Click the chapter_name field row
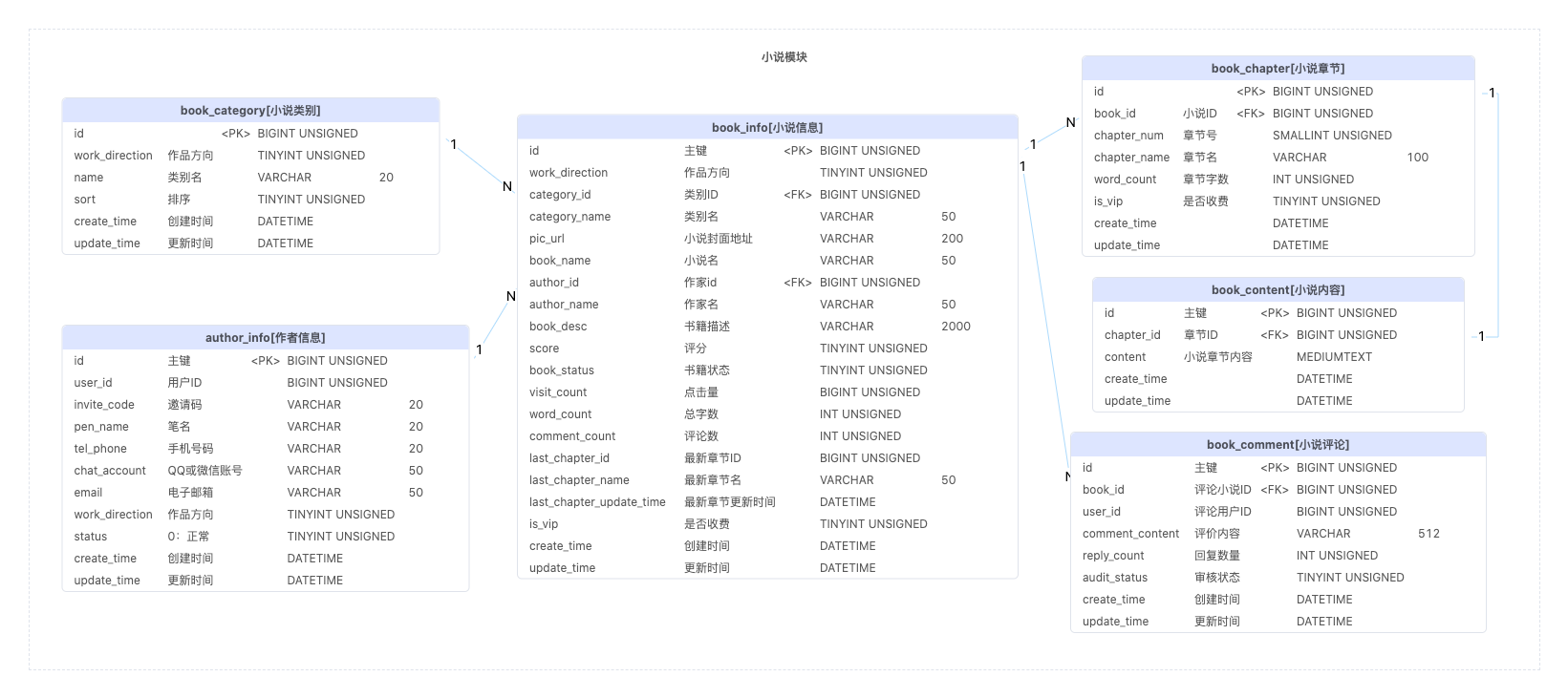Image resolution: width=1568 pixels, height=698 pixels. (x=1278, y=158)
